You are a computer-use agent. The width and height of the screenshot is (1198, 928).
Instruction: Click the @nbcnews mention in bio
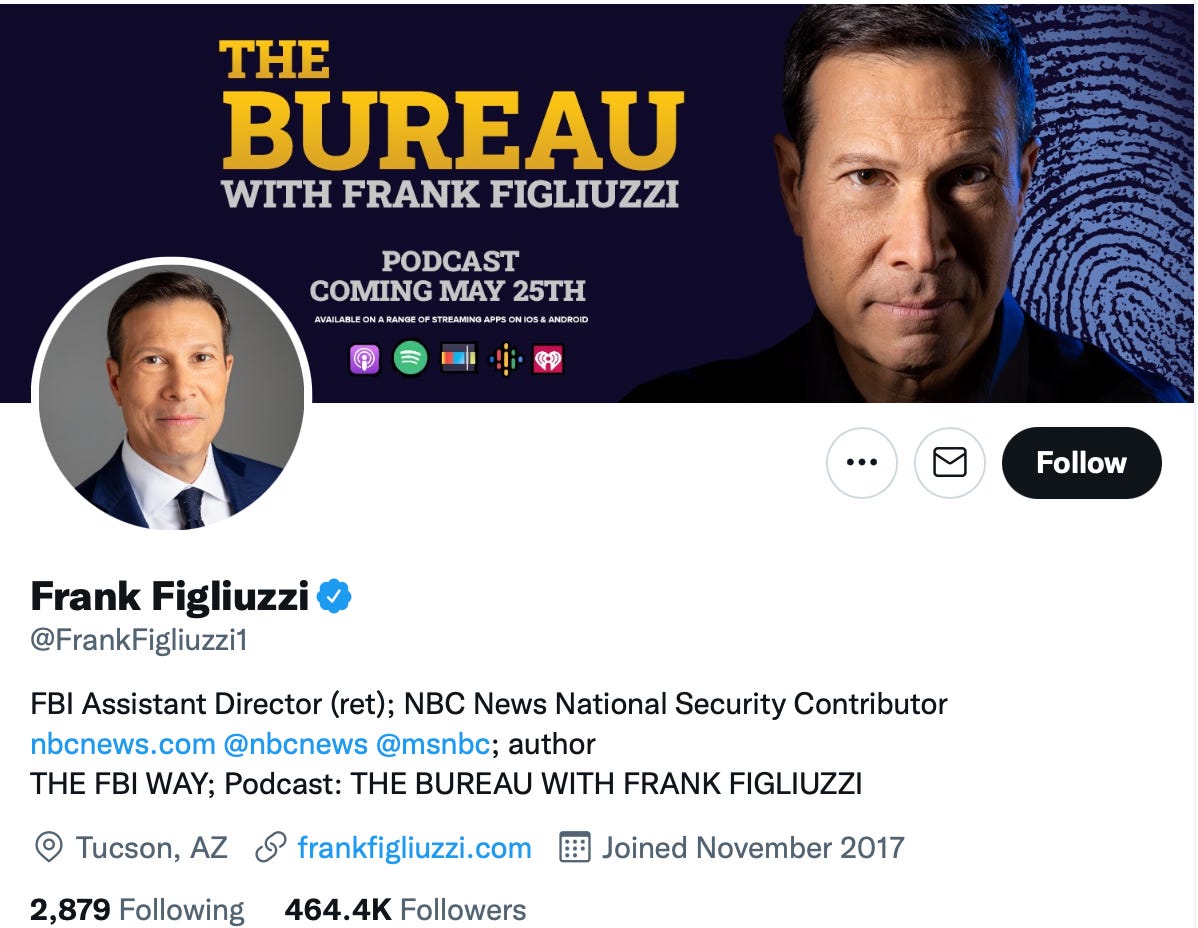point(295,744)
